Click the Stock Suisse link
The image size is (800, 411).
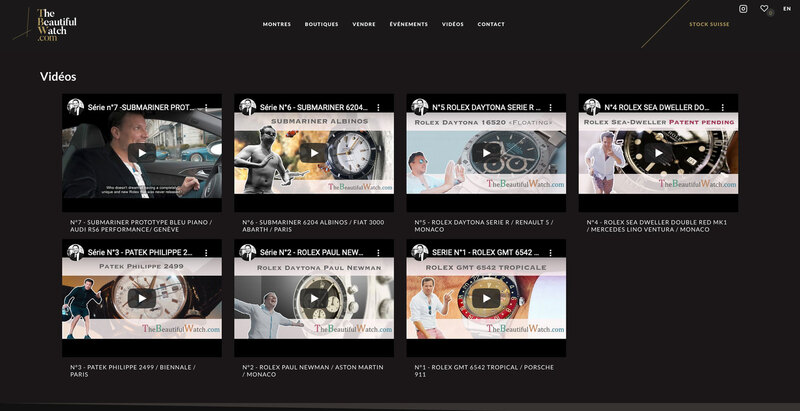(x=708, y=24)
